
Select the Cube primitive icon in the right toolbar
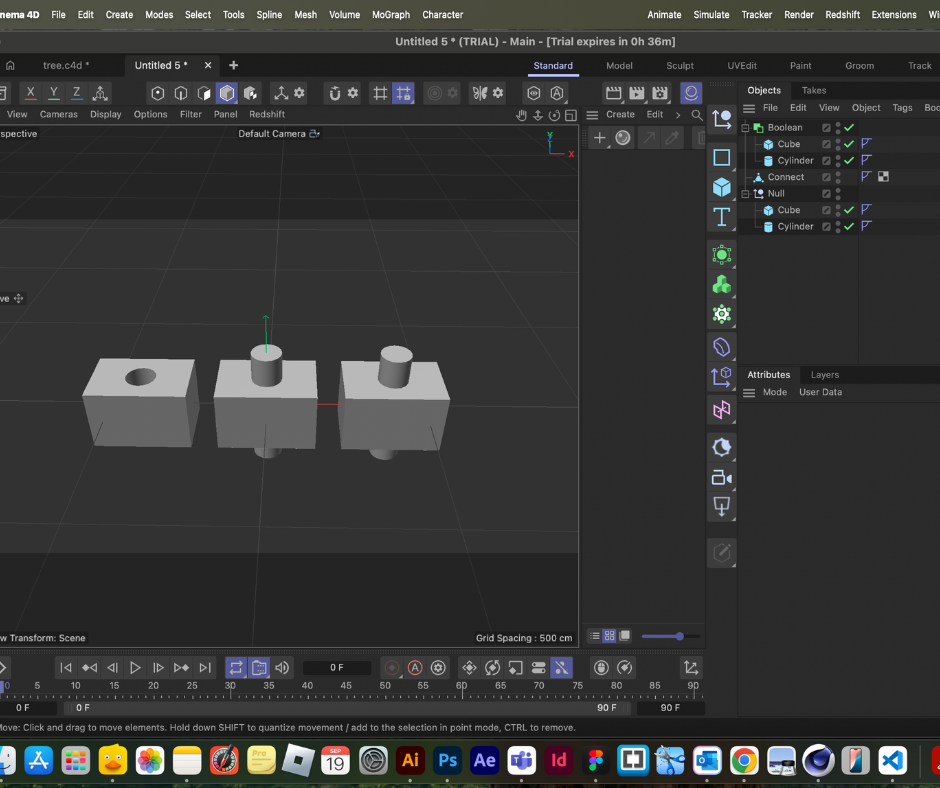coord(722,186)
